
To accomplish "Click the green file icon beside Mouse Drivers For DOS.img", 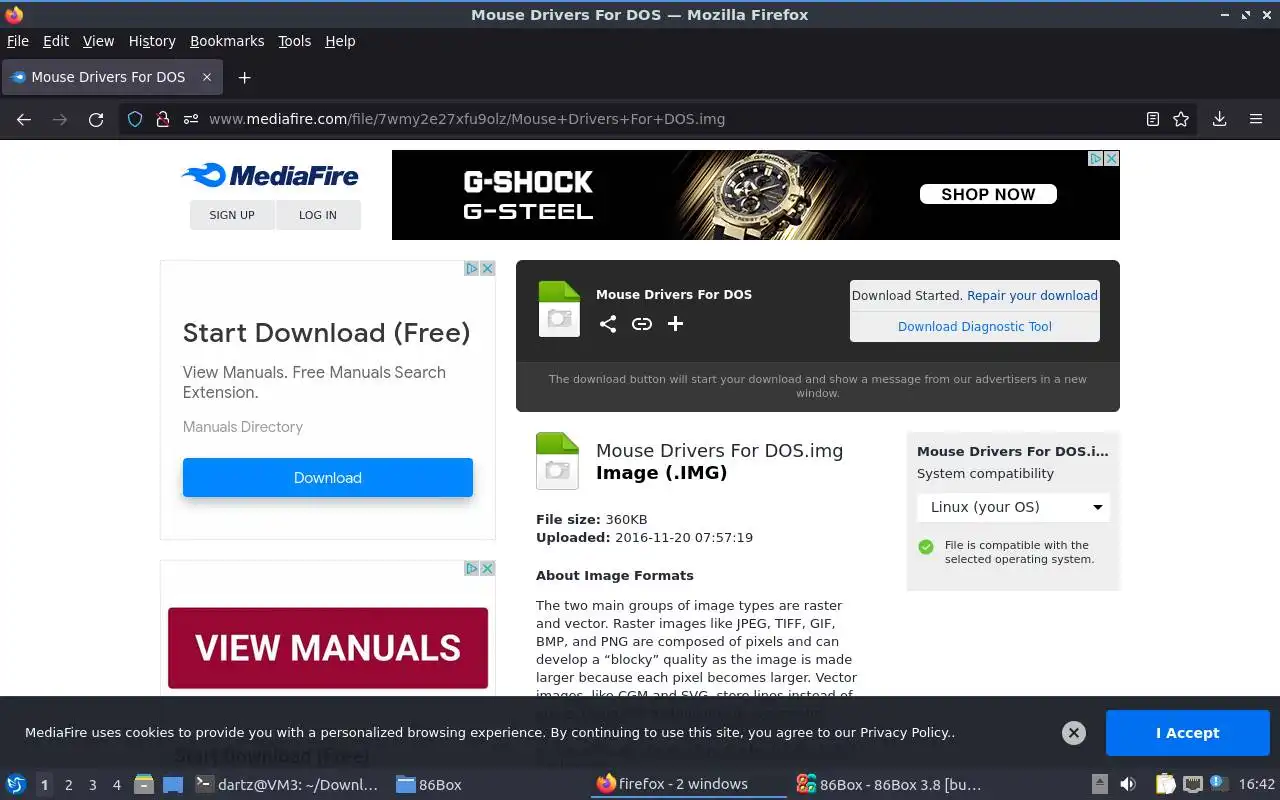I will point(557,461).
